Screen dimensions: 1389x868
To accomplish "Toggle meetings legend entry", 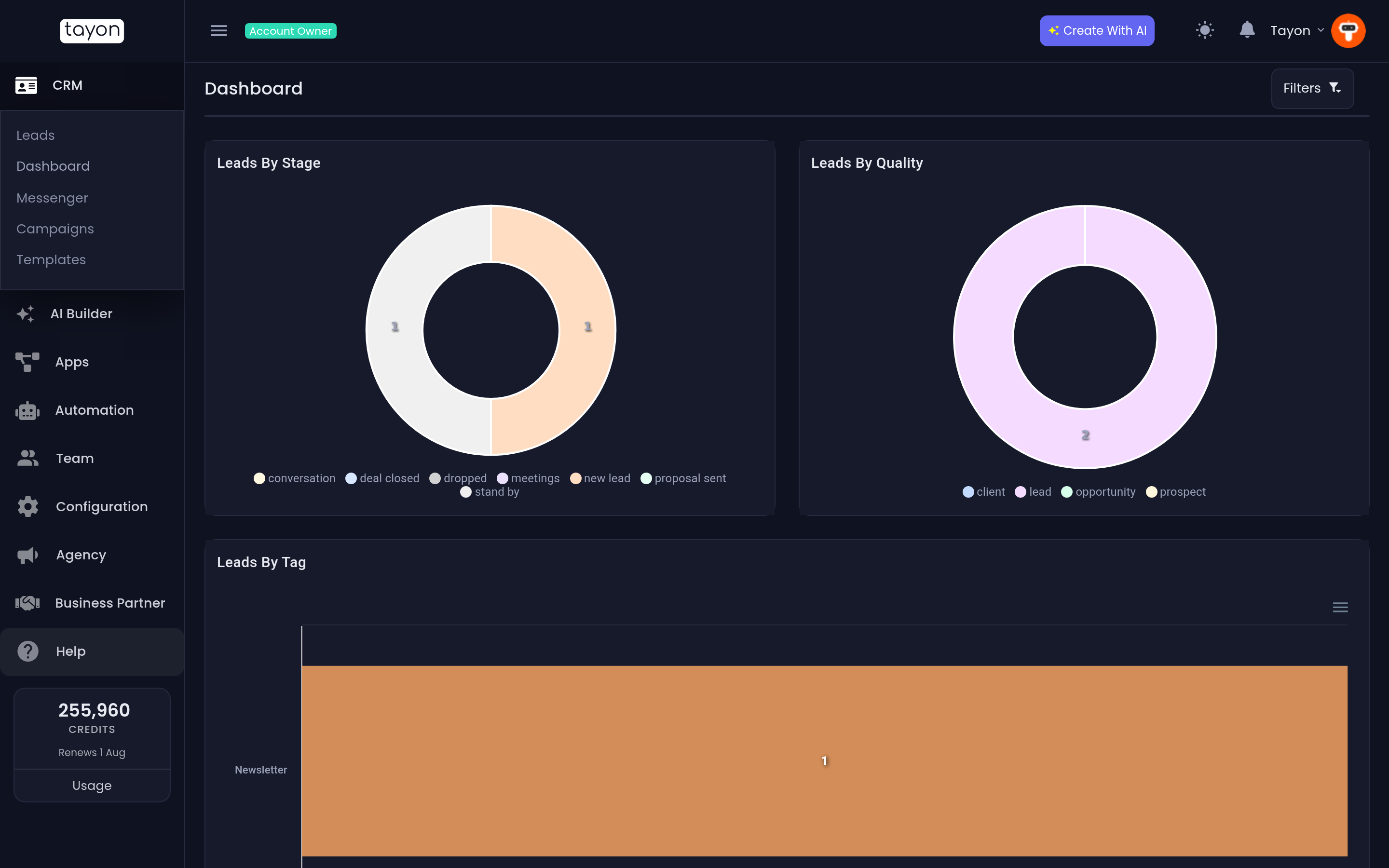I will pos(528,478).
